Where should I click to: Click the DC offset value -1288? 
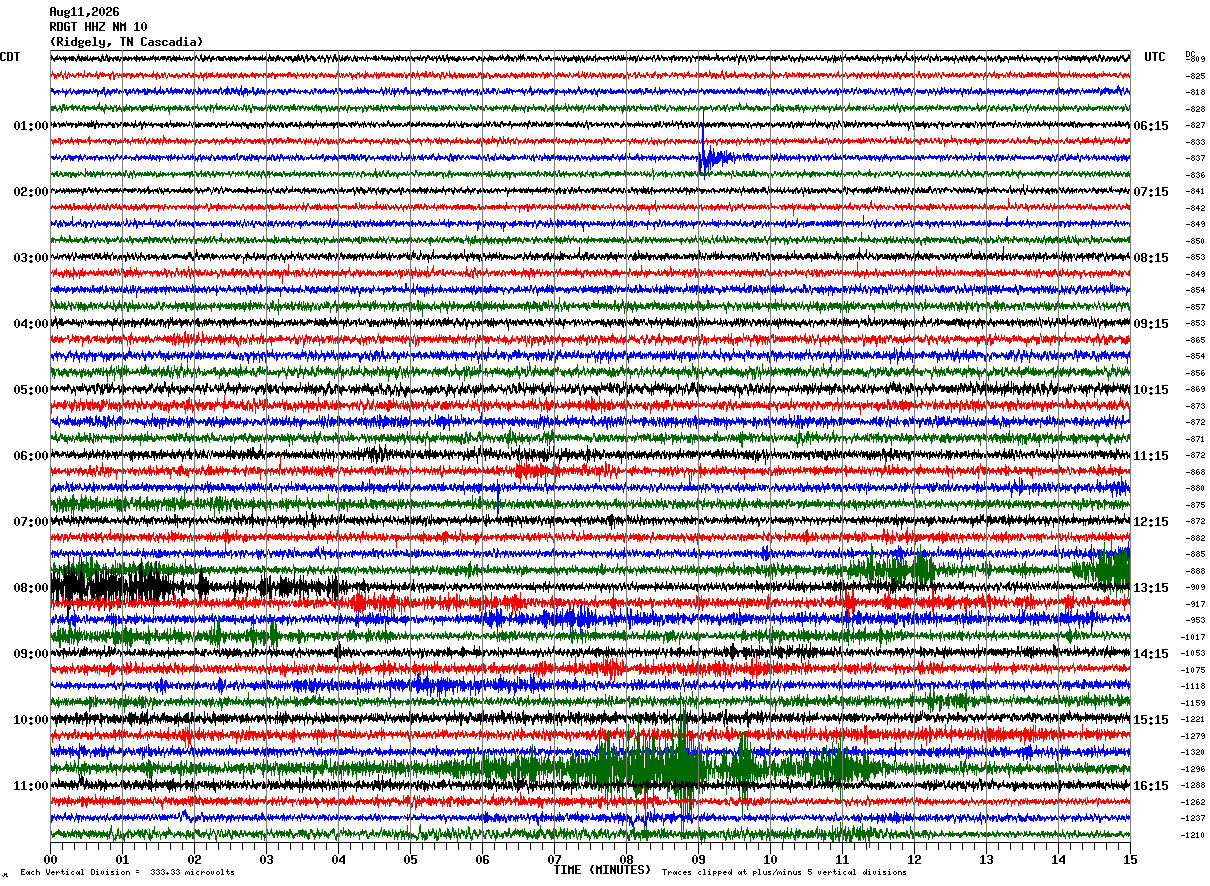(1195, 785)
